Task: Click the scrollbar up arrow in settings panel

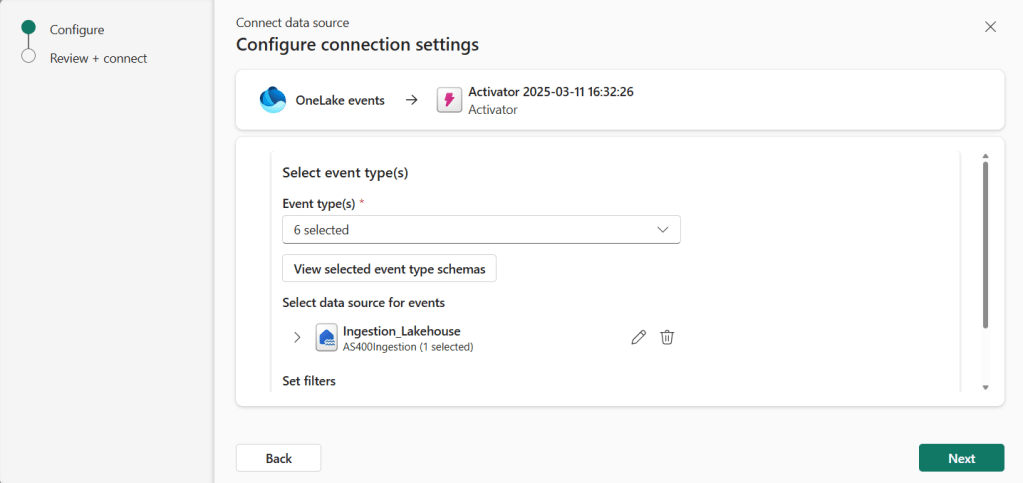Action: click(x=985, y=157)
